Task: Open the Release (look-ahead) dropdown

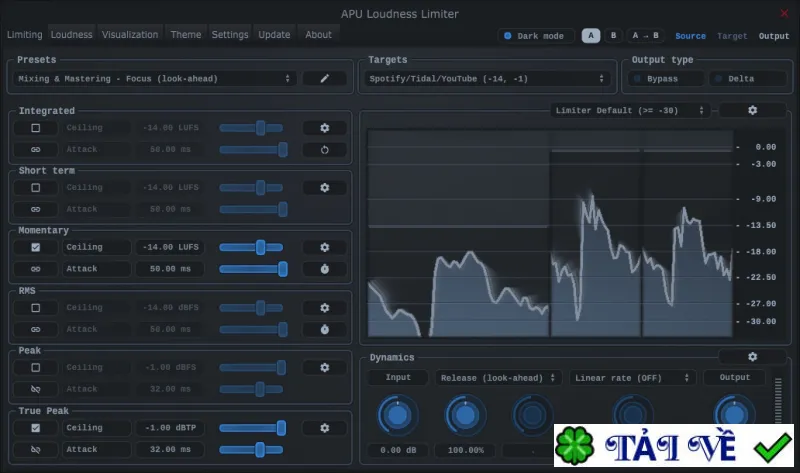Action: [497, 378]
